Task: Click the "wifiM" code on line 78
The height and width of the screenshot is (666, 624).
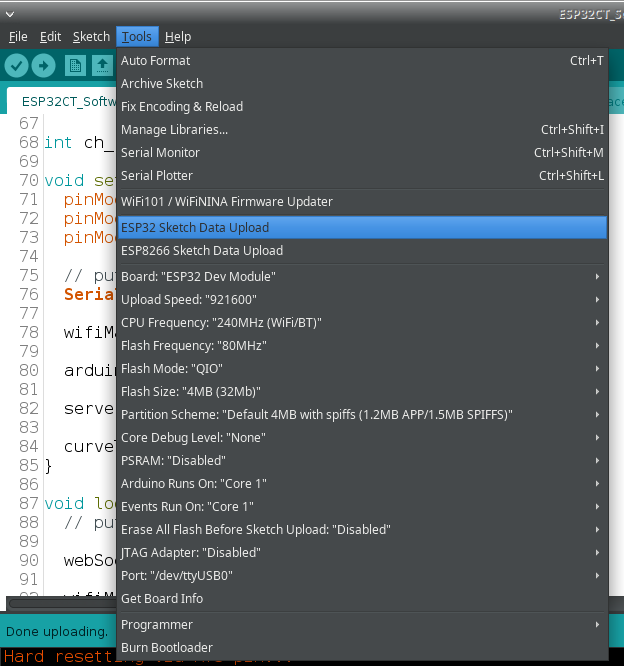Action: click(90, 332)
